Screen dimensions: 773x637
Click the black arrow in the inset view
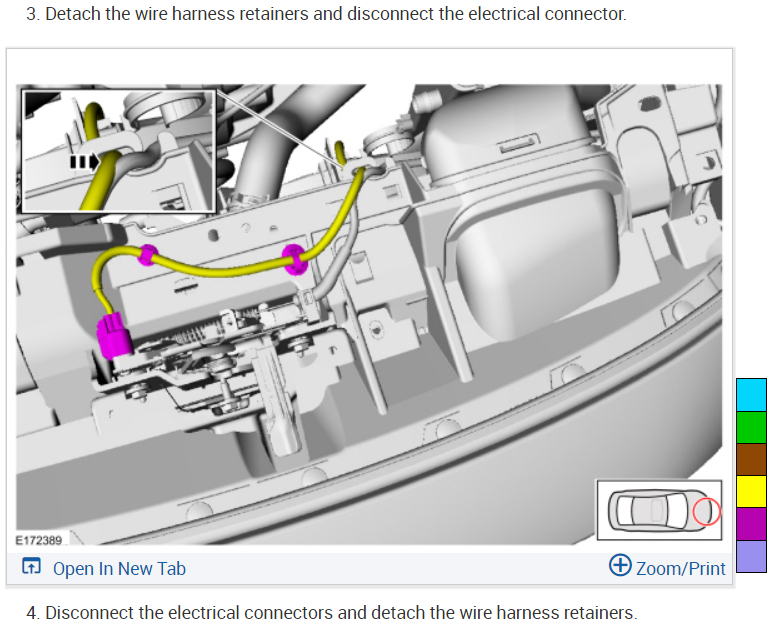click(84, 162)
